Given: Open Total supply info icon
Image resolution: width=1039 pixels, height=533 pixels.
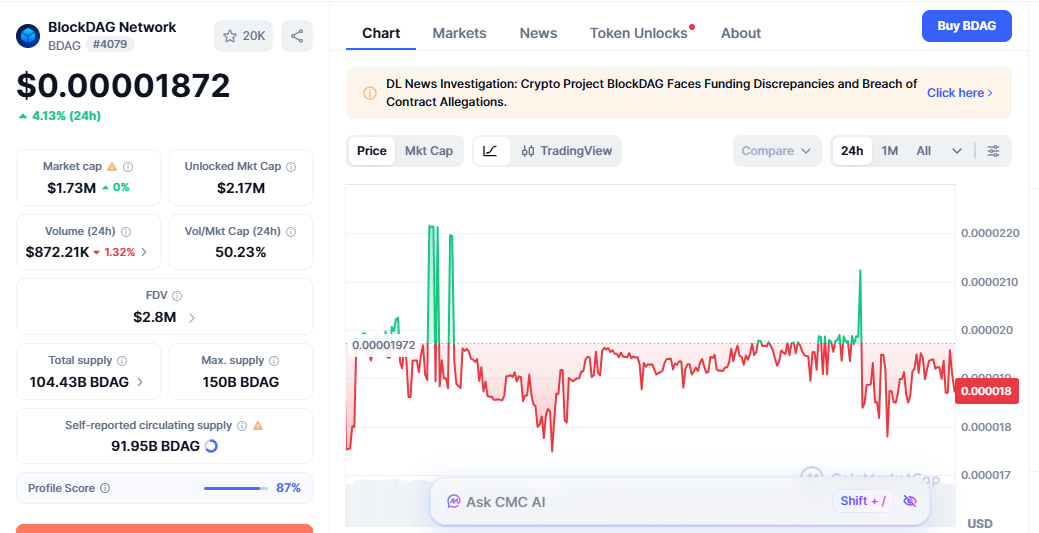Looking at the screenshot, I should 122,361.
